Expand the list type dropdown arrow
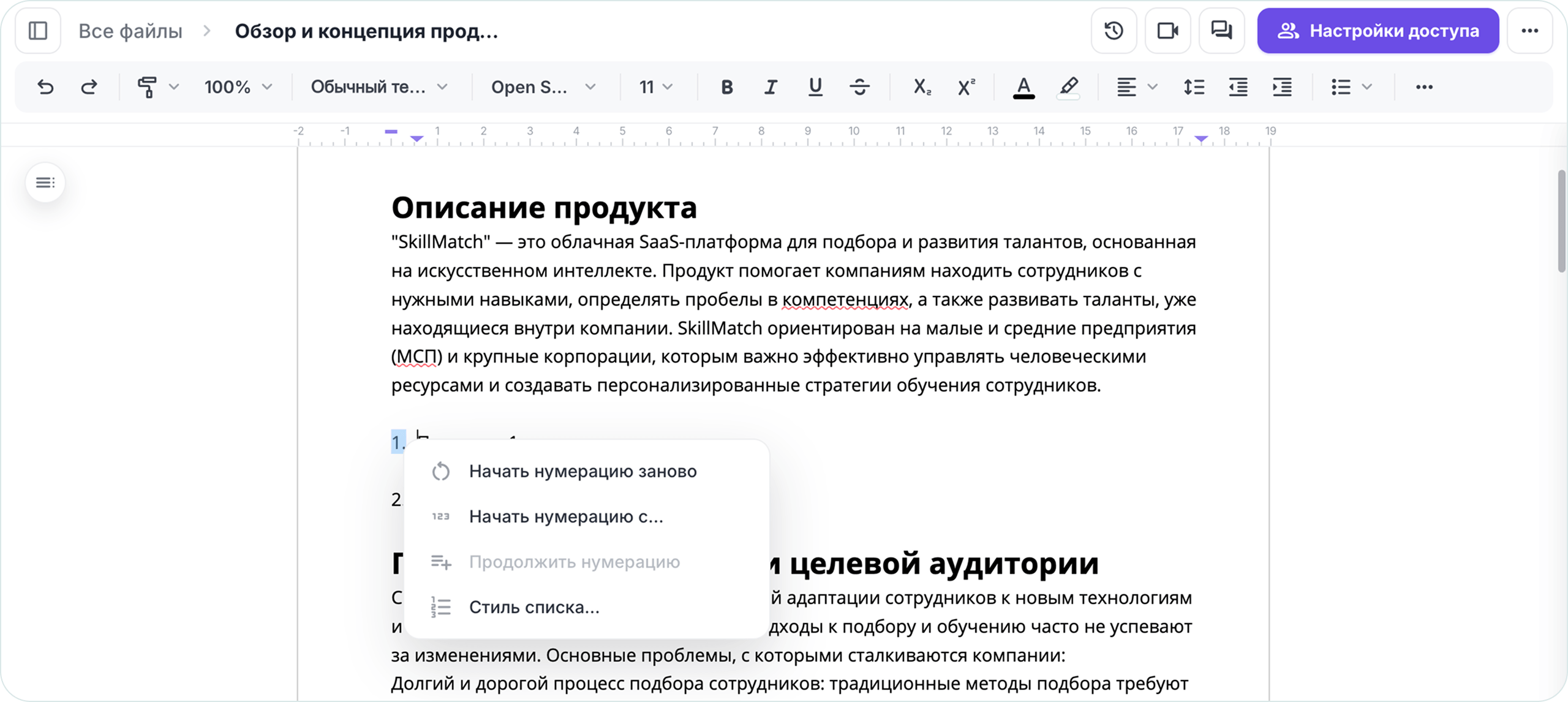This screenshot has width=1568, height=702. (x=1366, y=87)
